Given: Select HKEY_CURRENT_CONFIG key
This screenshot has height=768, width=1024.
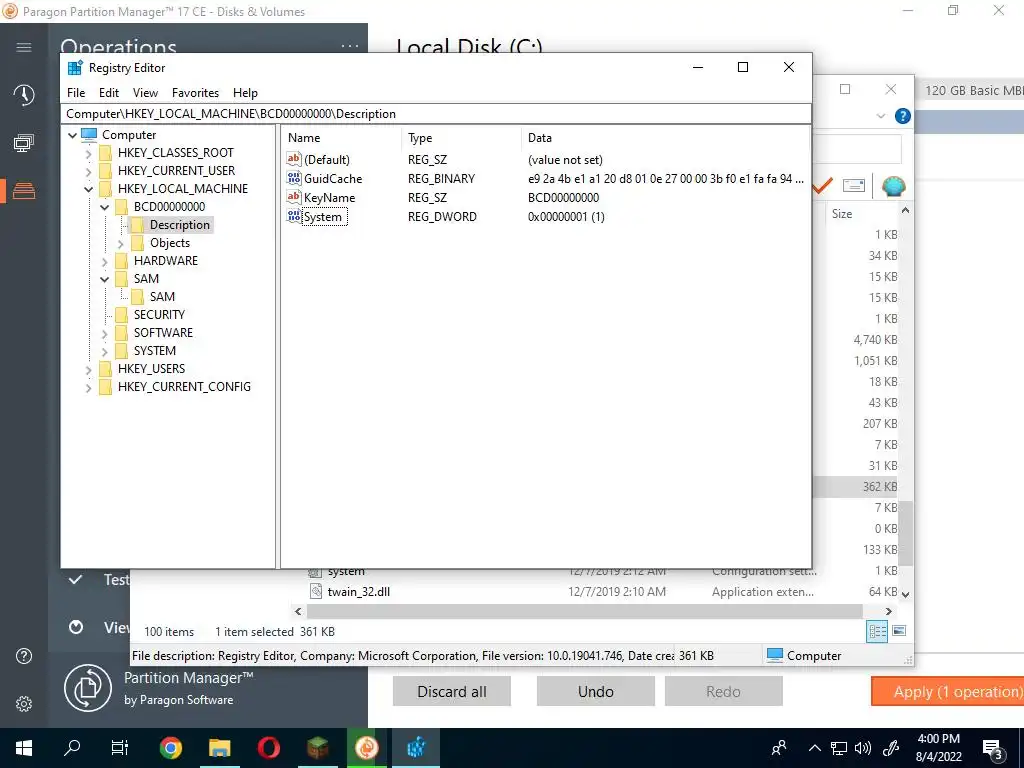Looking at the screenshot, I should tap(184, 387).
